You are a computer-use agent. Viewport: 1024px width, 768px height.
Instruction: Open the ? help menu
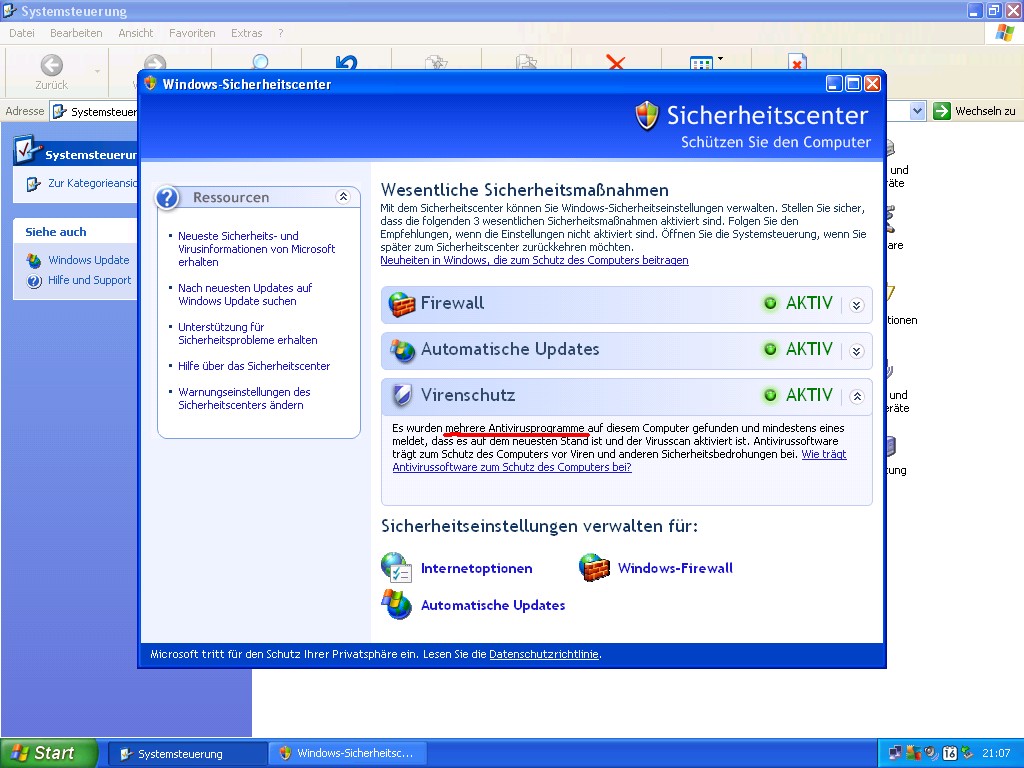click(x=281, y=33)
